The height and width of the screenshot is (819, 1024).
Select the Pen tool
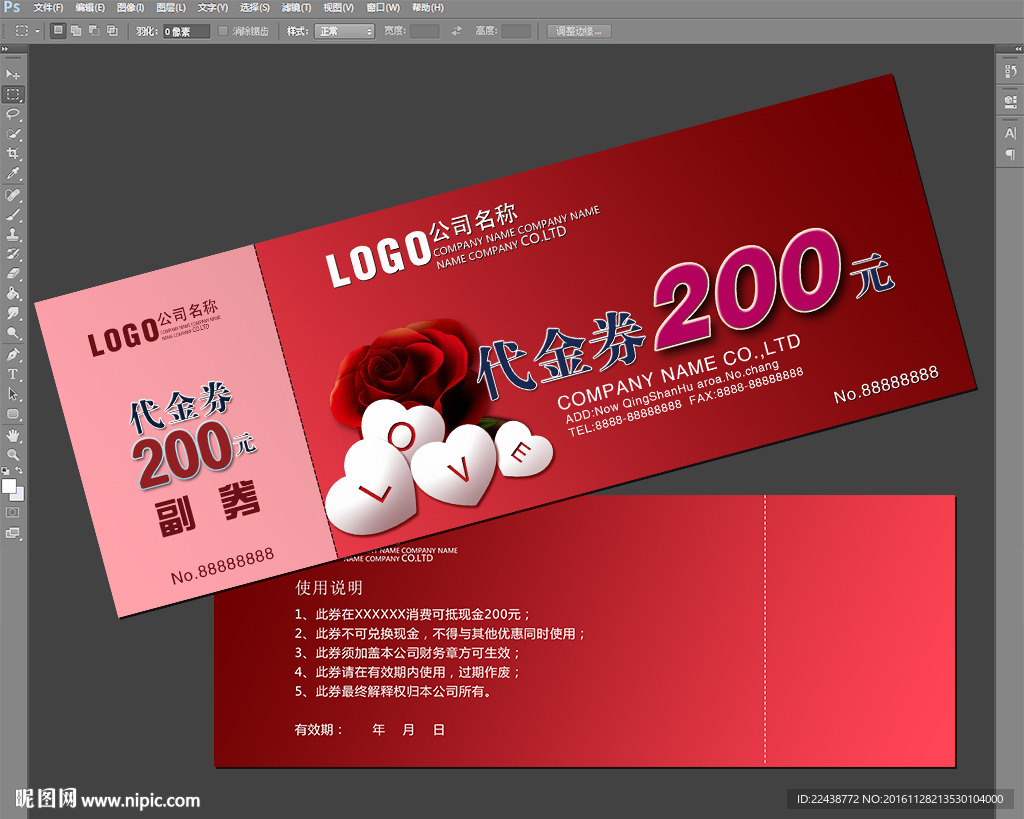(12, 355)
